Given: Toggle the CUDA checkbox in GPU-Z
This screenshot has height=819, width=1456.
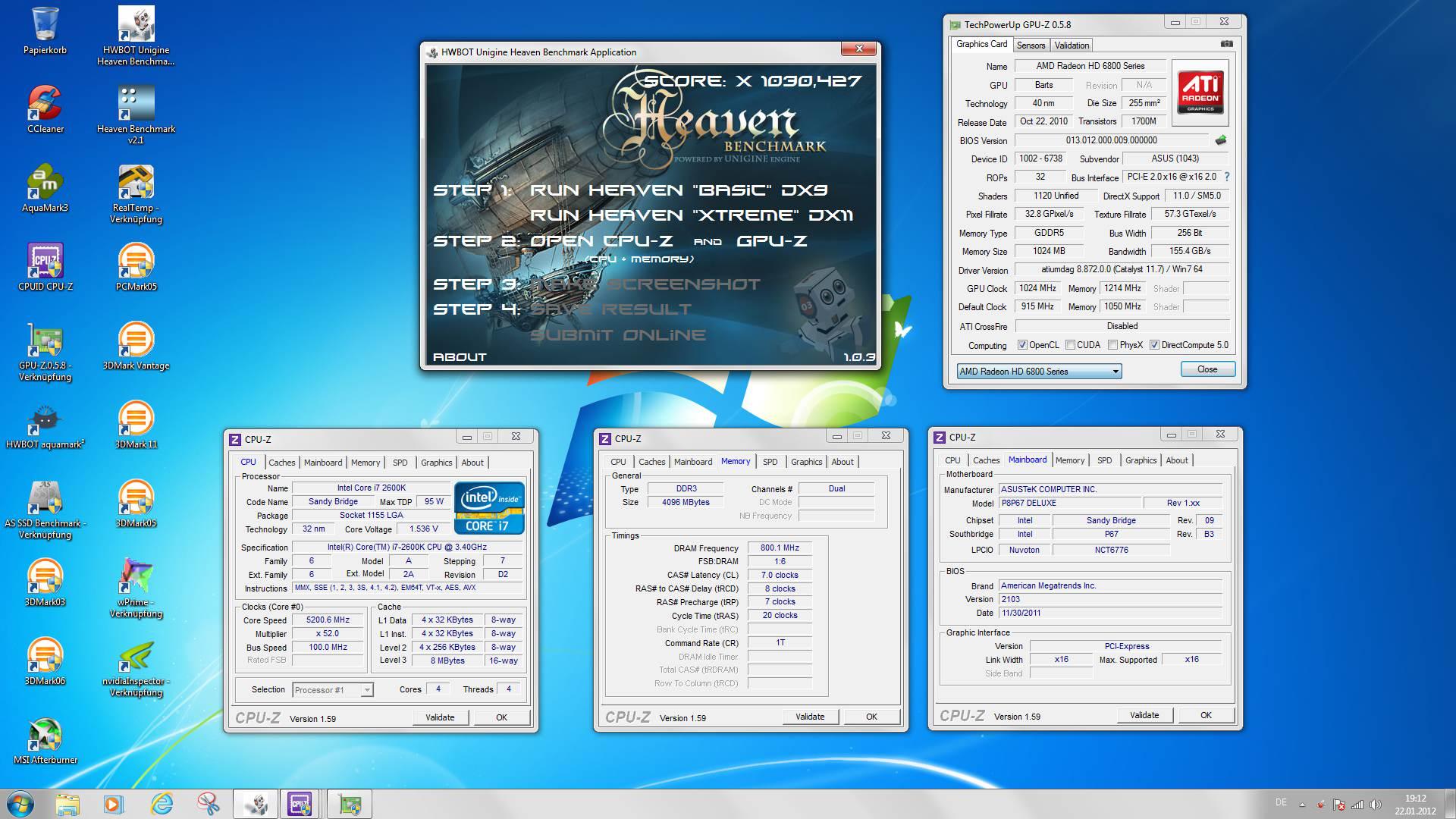Looking at the screenshot, I should (x=1070, y=345).
